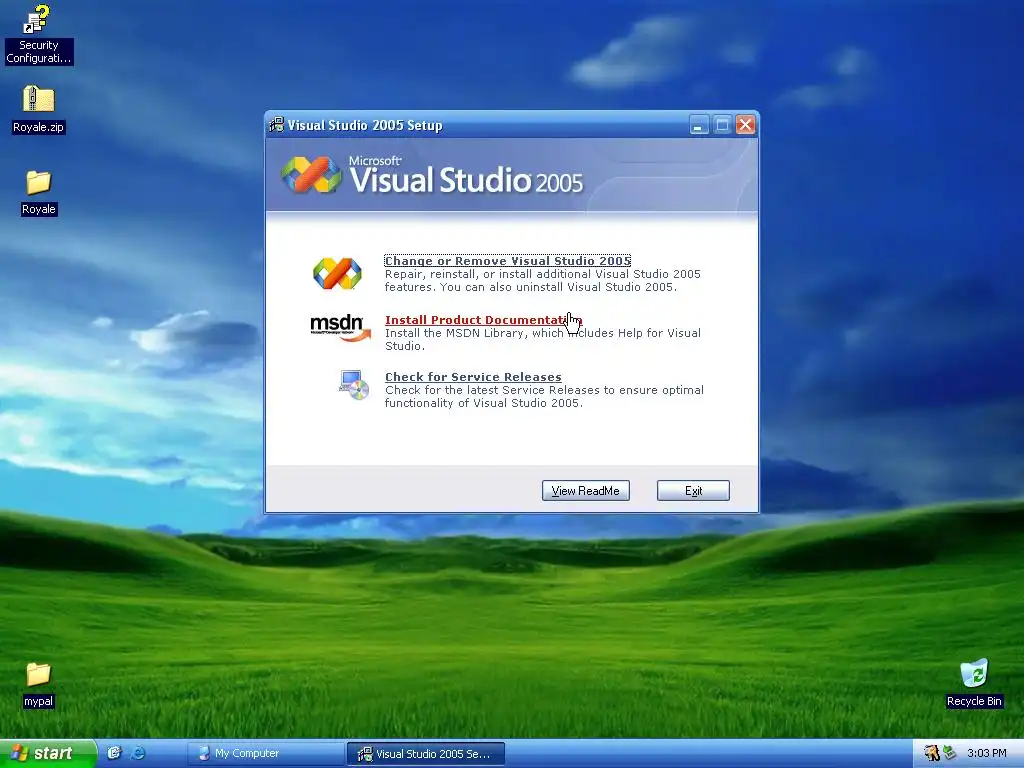Click the Visual Studio logo beside Change or Remove
Viewport: 1024px width, 768px height.
click(337, 273)
